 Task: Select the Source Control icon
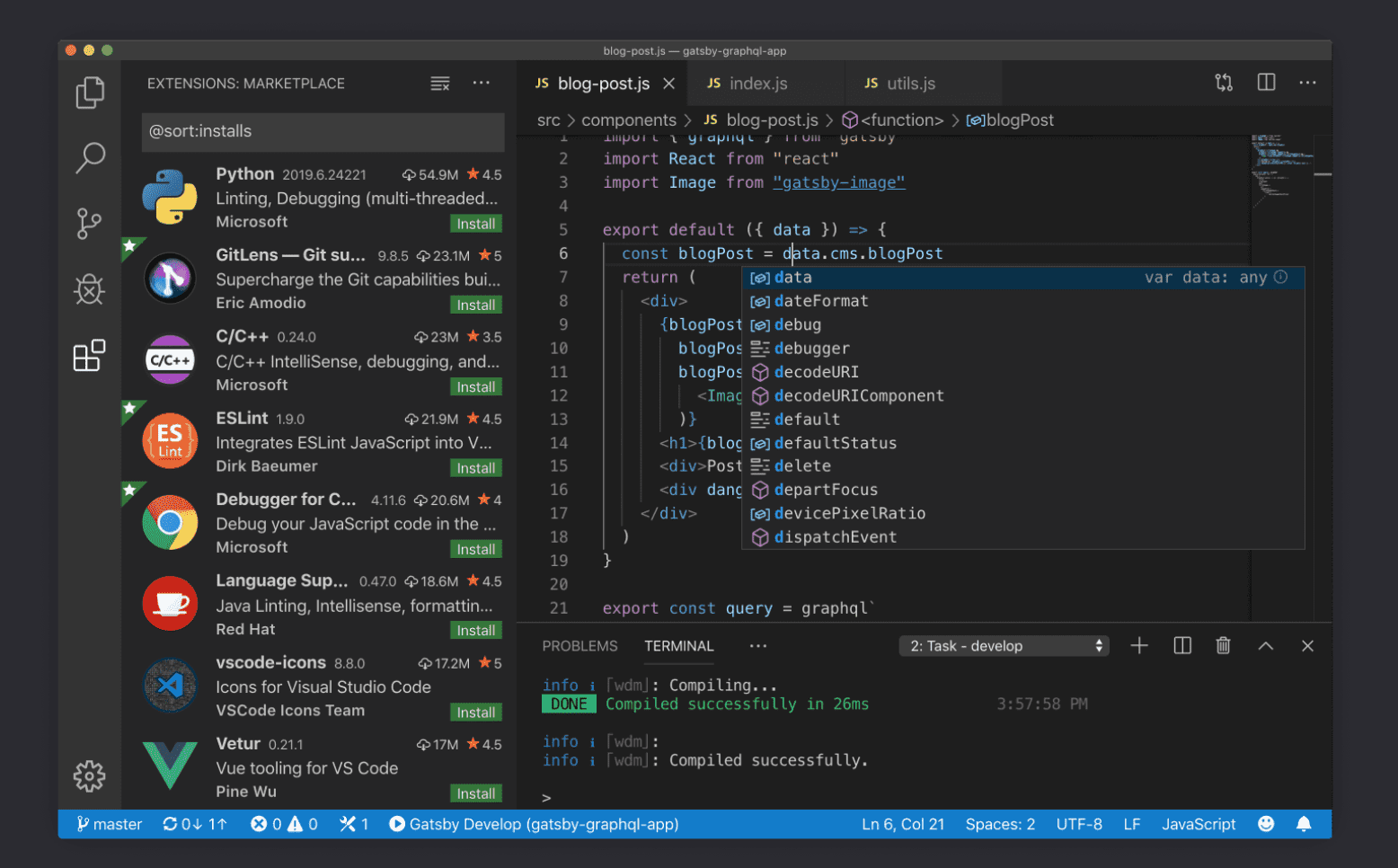[89, 223]
